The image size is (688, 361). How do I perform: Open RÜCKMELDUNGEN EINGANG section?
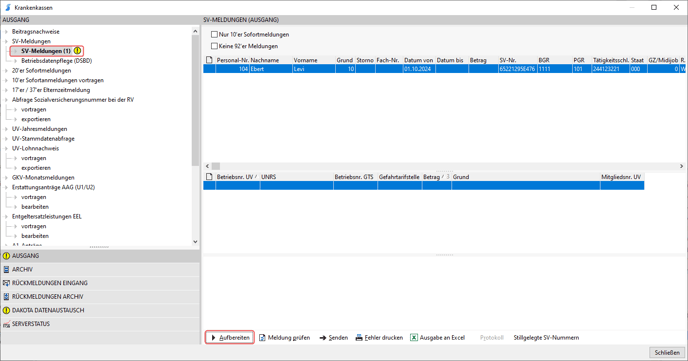pyautogui.click(x=100, y=283)
